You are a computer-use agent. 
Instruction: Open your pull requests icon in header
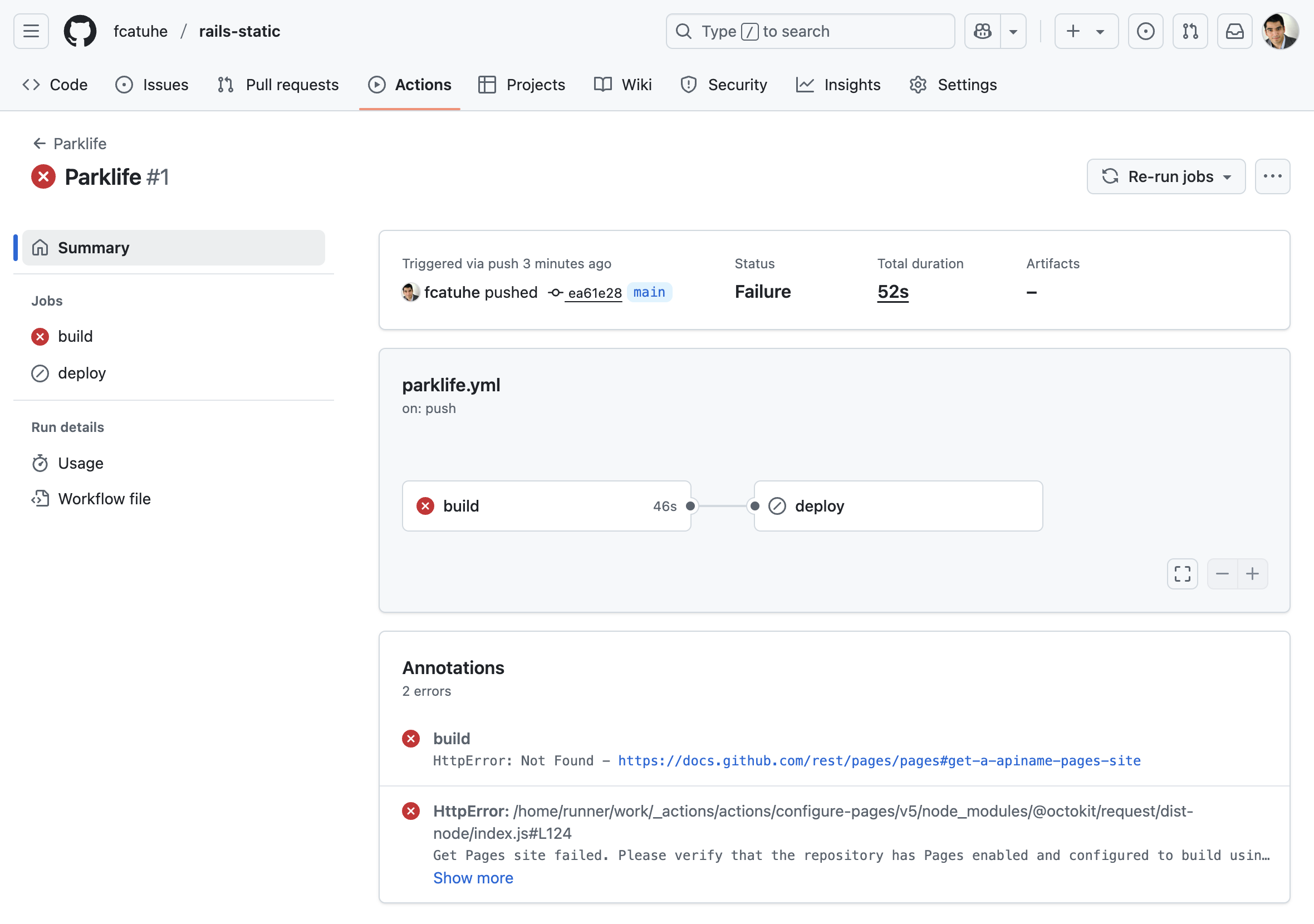[1190, 31]
